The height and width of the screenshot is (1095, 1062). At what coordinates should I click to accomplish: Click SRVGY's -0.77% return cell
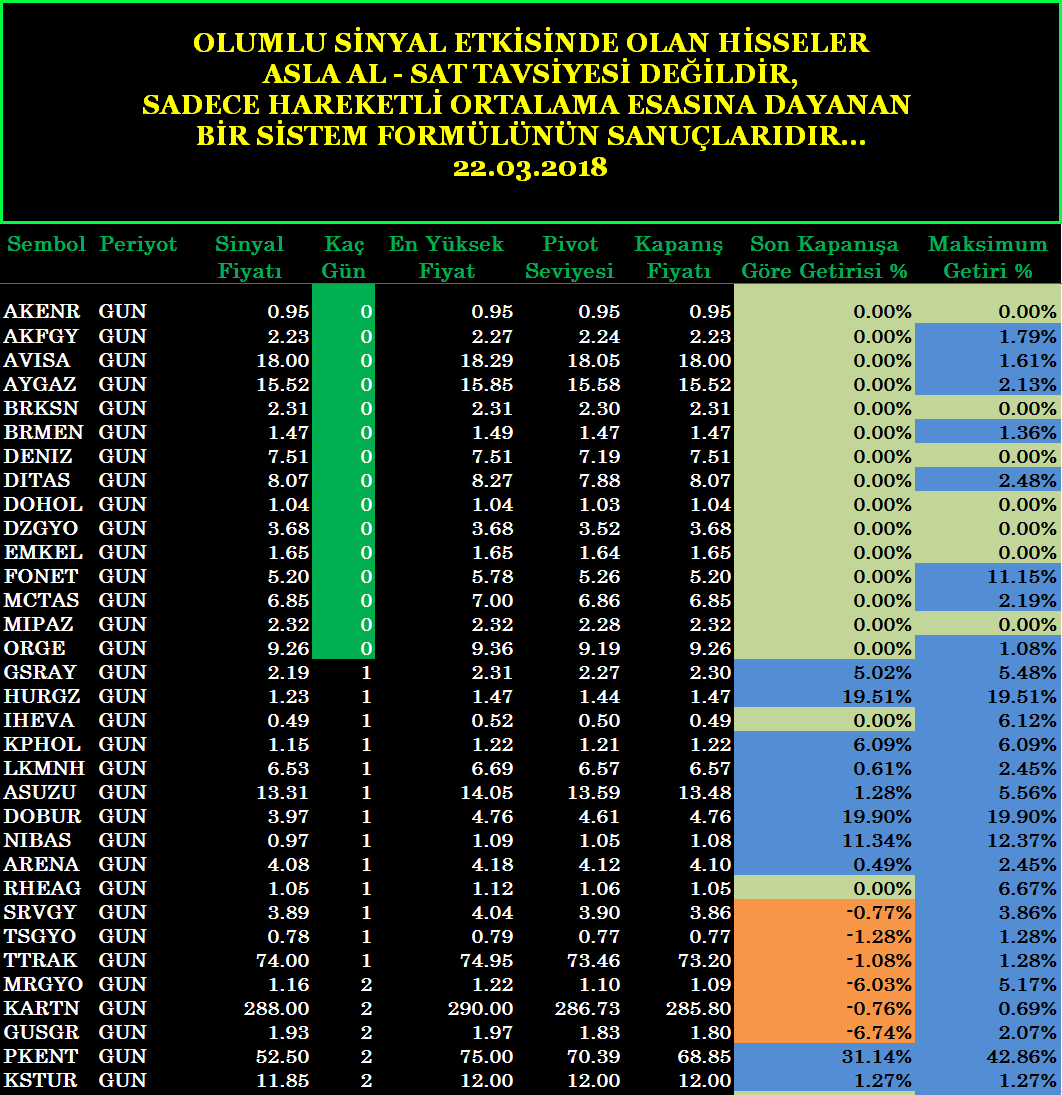[x=824, y=912]
